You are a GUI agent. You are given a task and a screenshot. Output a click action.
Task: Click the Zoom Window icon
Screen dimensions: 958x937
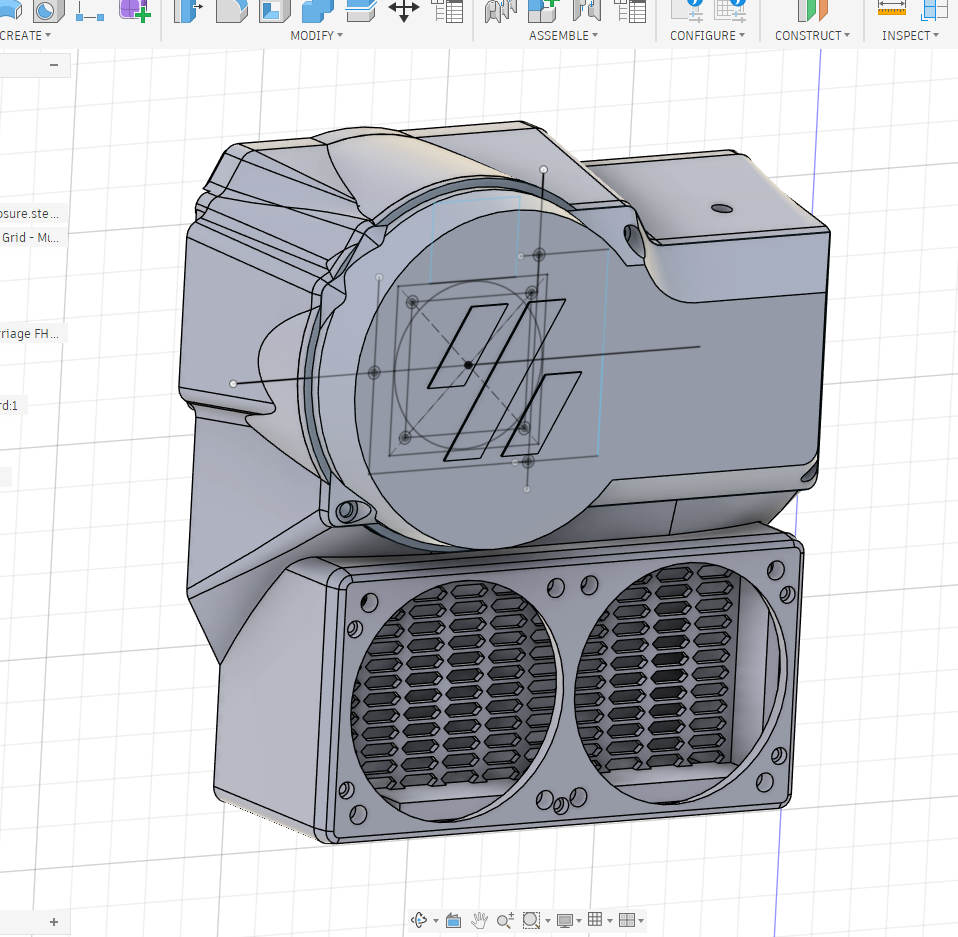(x=531, y=920)
